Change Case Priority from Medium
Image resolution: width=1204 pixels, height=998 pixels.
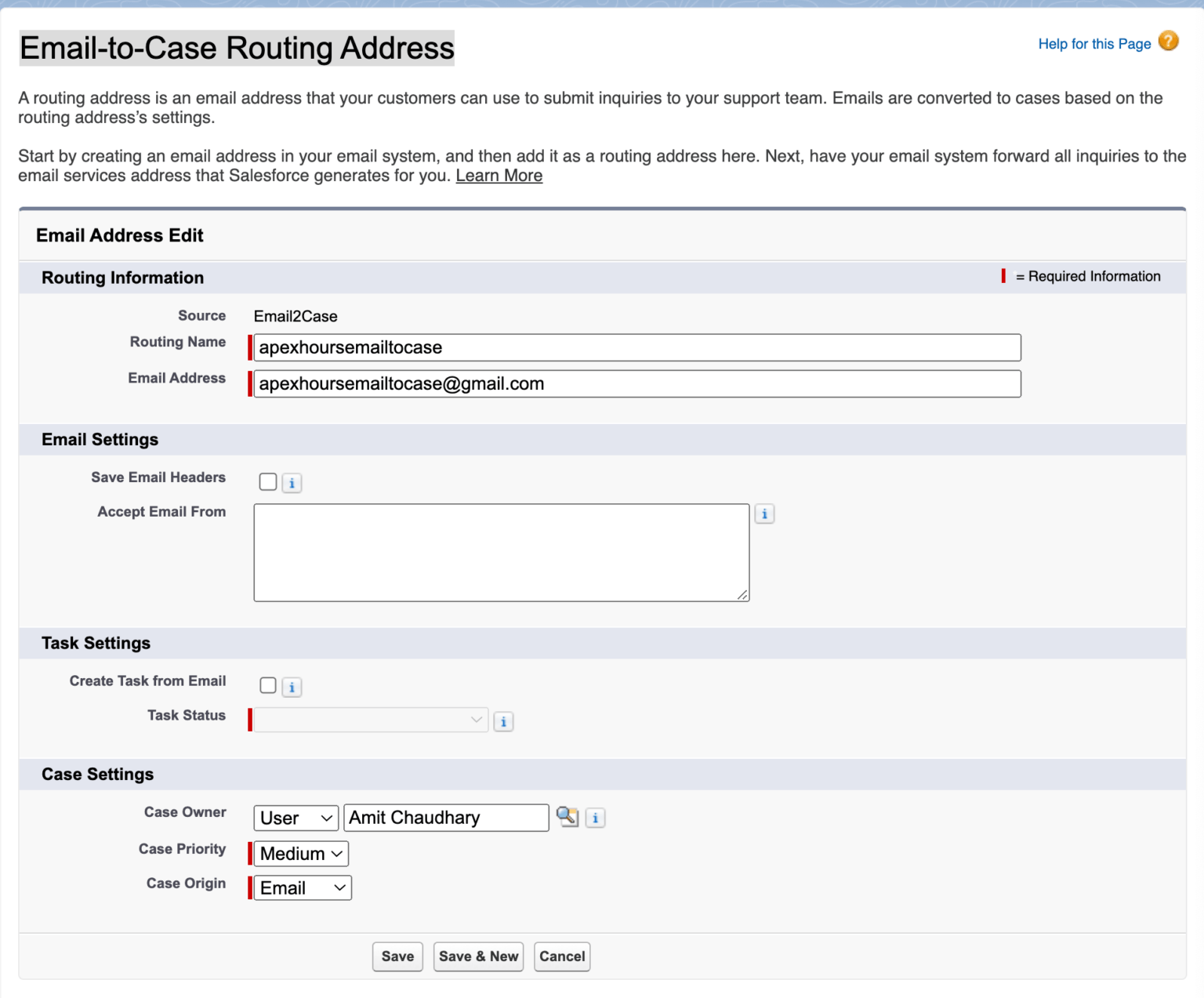pyautogui.click(x=300, y=854)
